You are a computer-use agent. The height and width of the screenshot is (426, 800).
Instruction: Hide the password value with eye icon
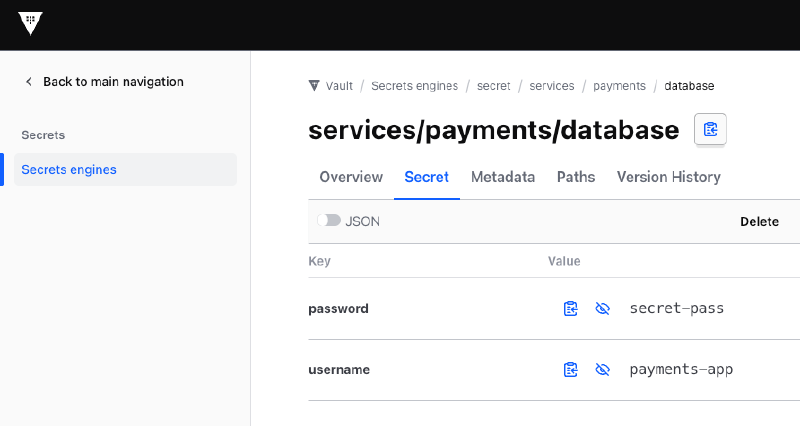click(x=602, y=309)
